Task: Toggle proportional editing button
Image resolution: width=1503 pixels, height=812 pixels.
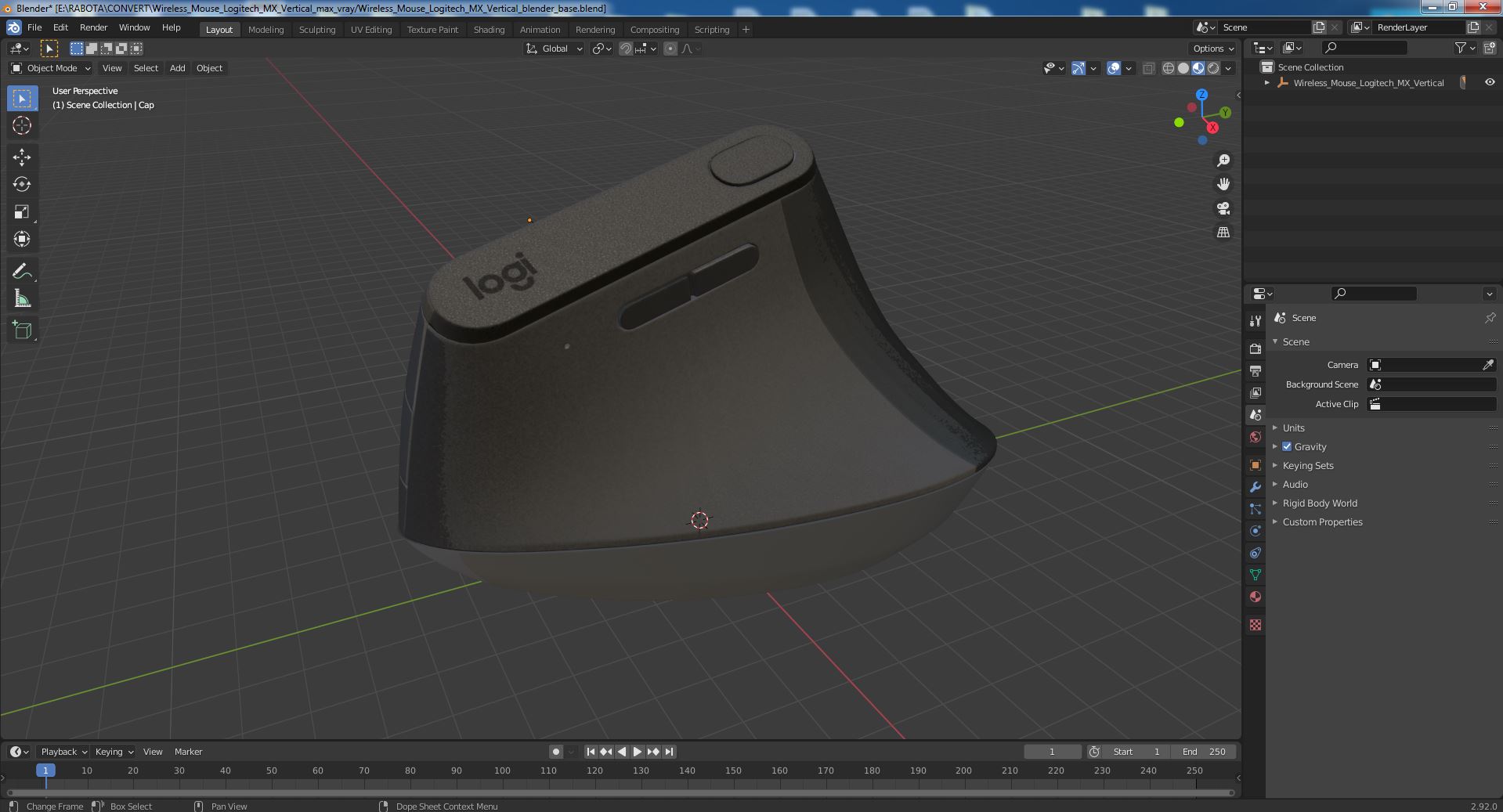Action: pos(670,49)
